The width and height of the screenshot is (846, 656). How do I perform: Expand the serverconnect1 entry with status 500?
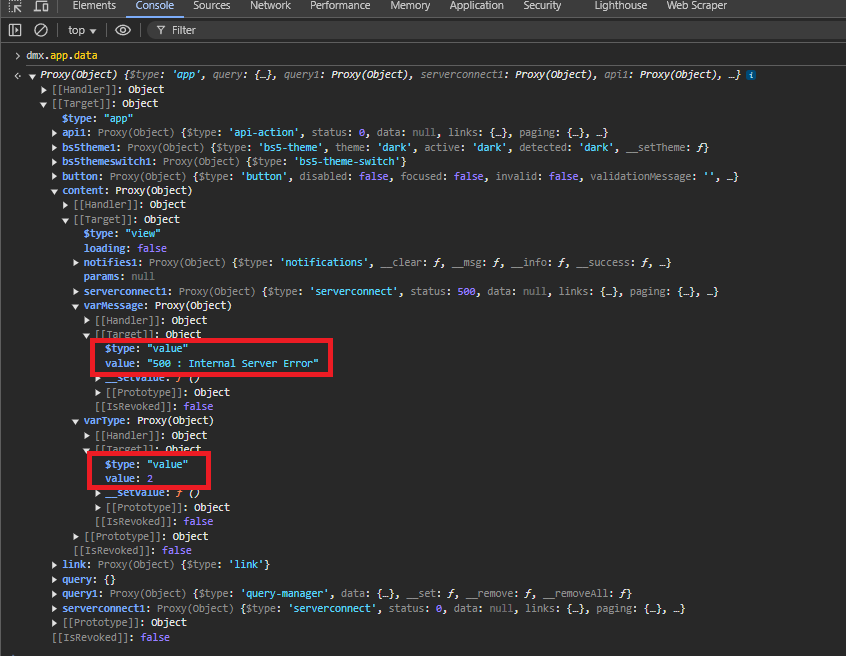(x=76, y=291)
